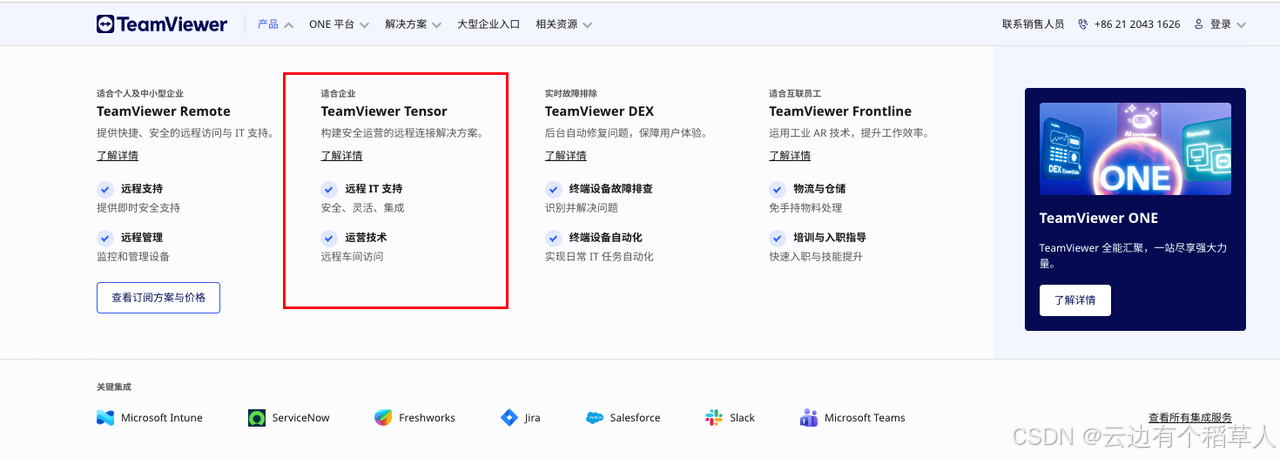
Task: Expand the ONE 平台 menu chevron
Action: point(364,25)
